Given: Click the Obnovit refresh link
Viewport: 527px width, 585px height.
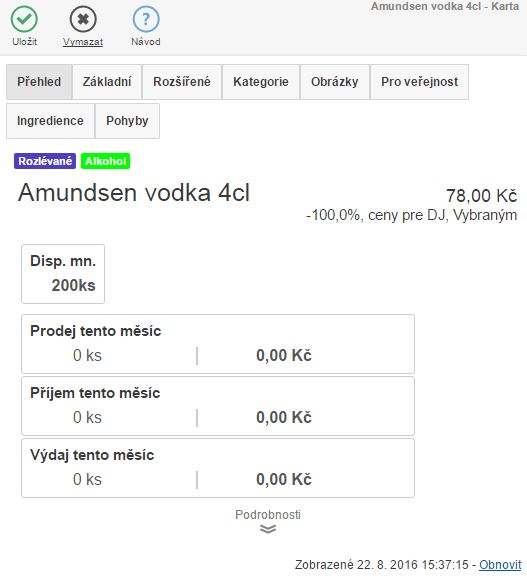Looking at the screenshot, I should point(500,564).
